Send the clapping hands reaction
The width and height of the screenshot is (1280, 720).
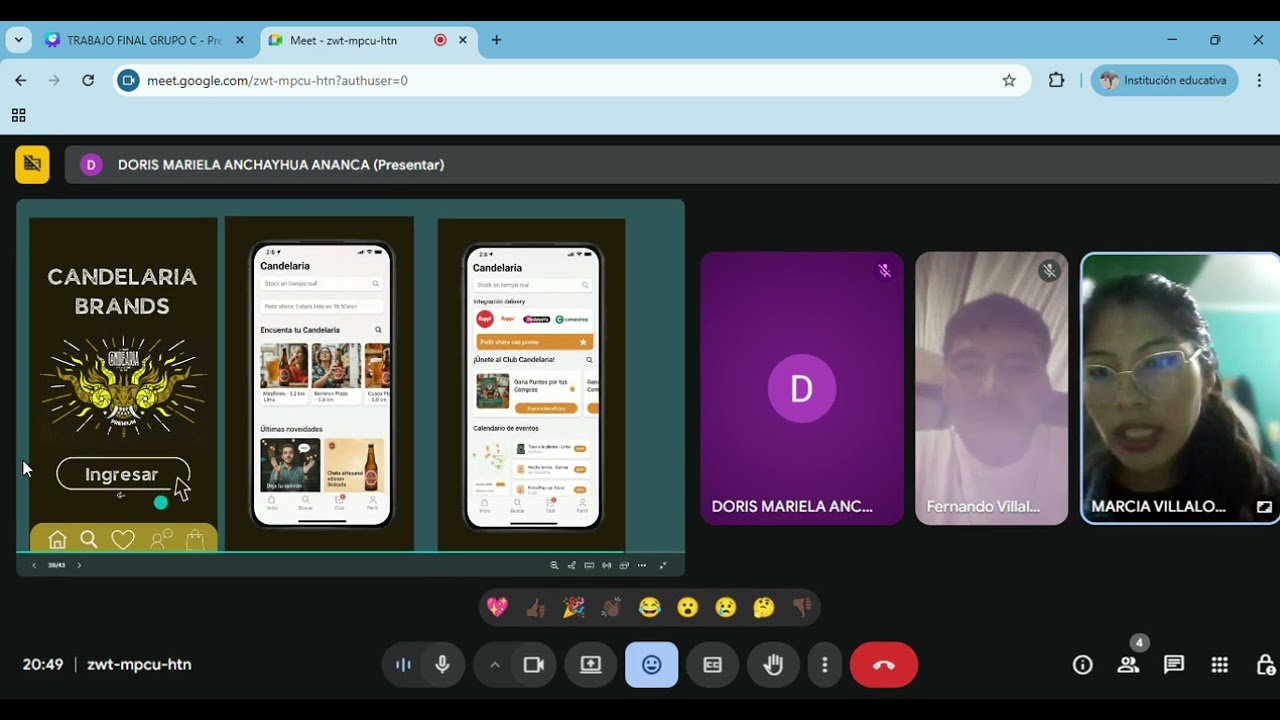point(612,607)
